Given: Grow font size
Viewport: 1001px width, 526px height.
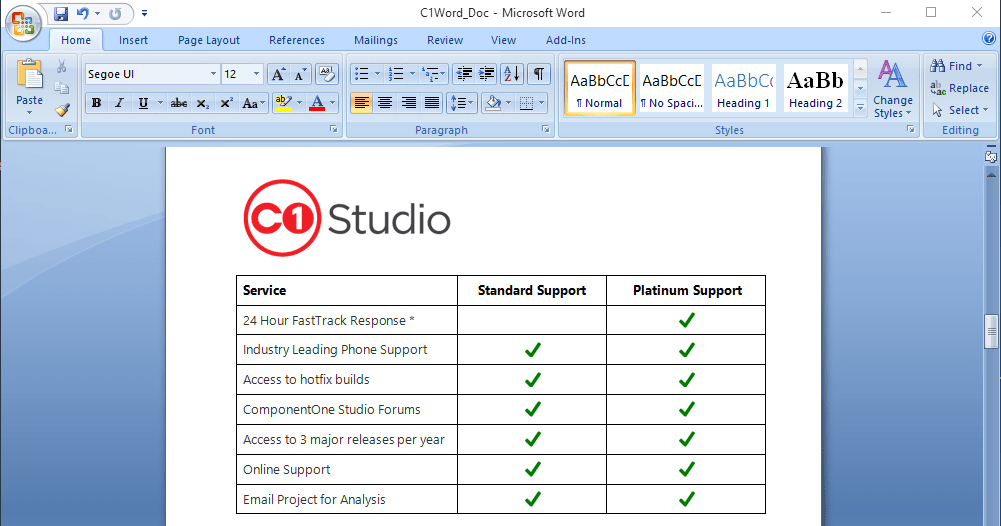Looking at the screenshot, I should coord(278,75).
